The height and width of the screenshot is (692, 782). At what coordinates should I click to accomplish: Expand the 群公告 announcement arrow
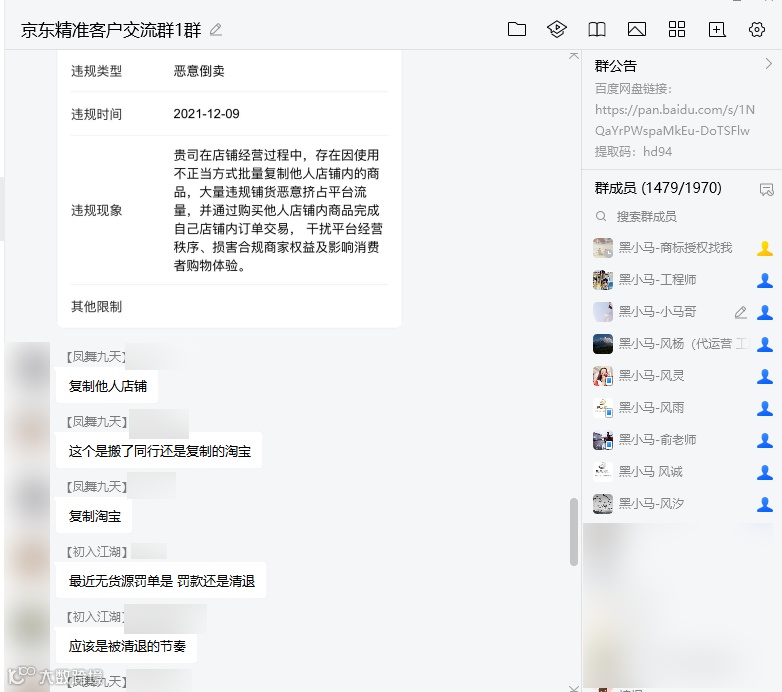769,64
